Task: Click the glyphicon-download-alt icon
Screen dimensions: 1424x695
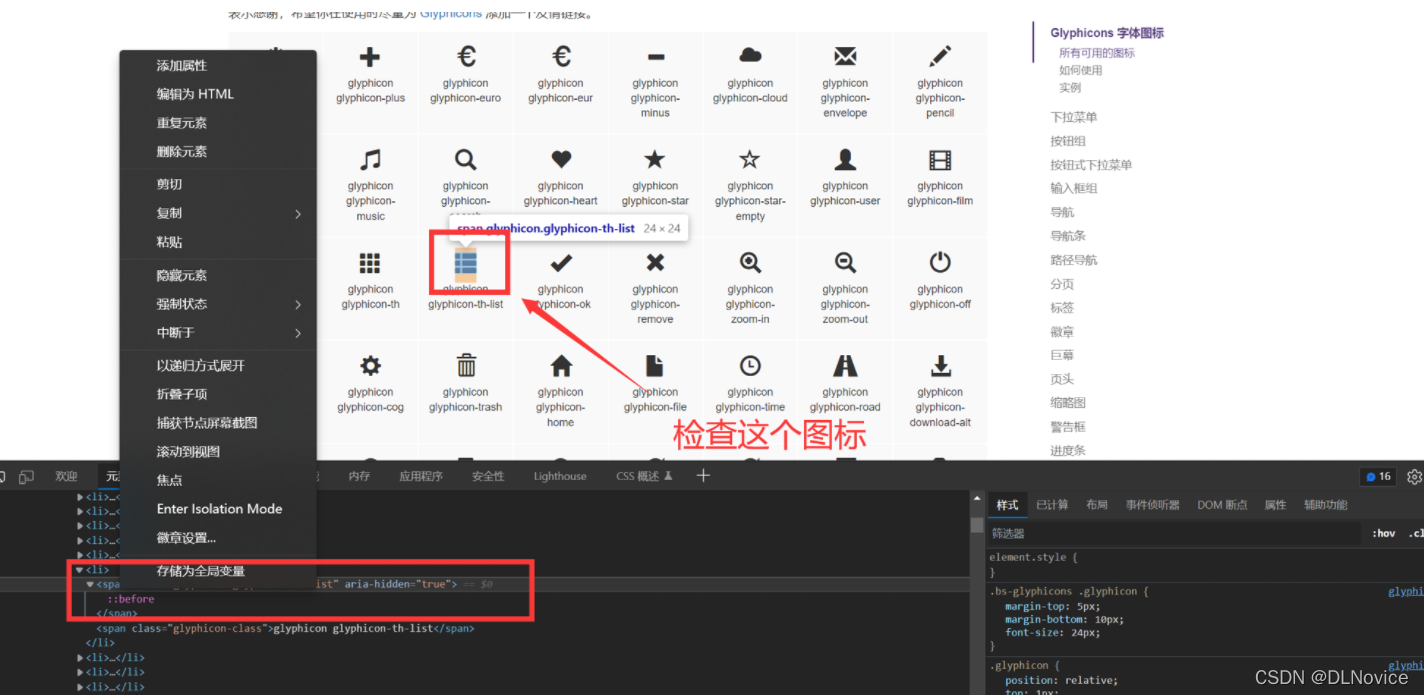Action: click(x=940, y=365)
